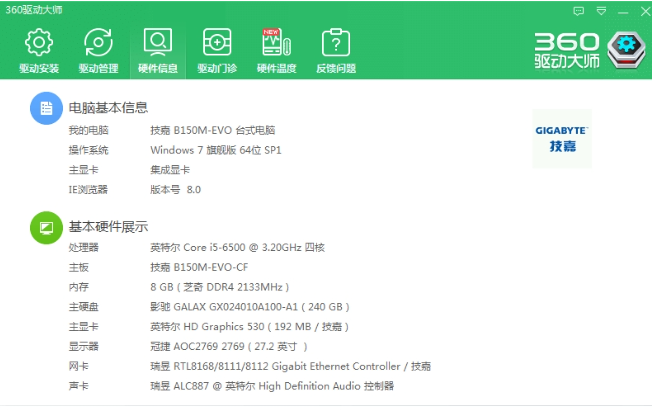Click the 8 GB DDR4 2133MHz memory value
The height and width of the screenshot is (410, 652).
pos(220,287)
